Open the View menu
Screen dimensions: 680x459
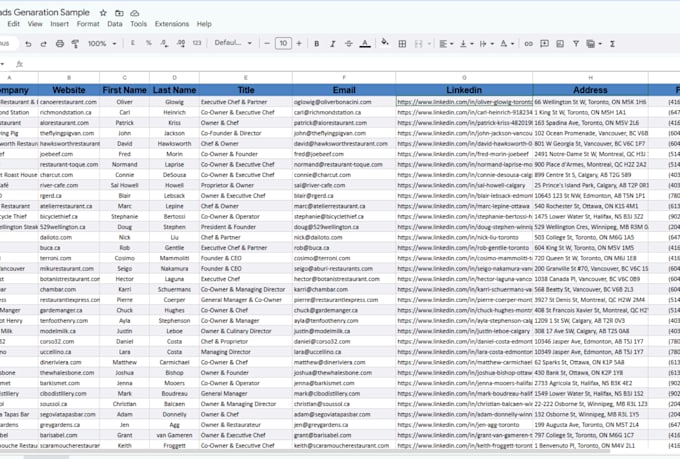[35, 24]
